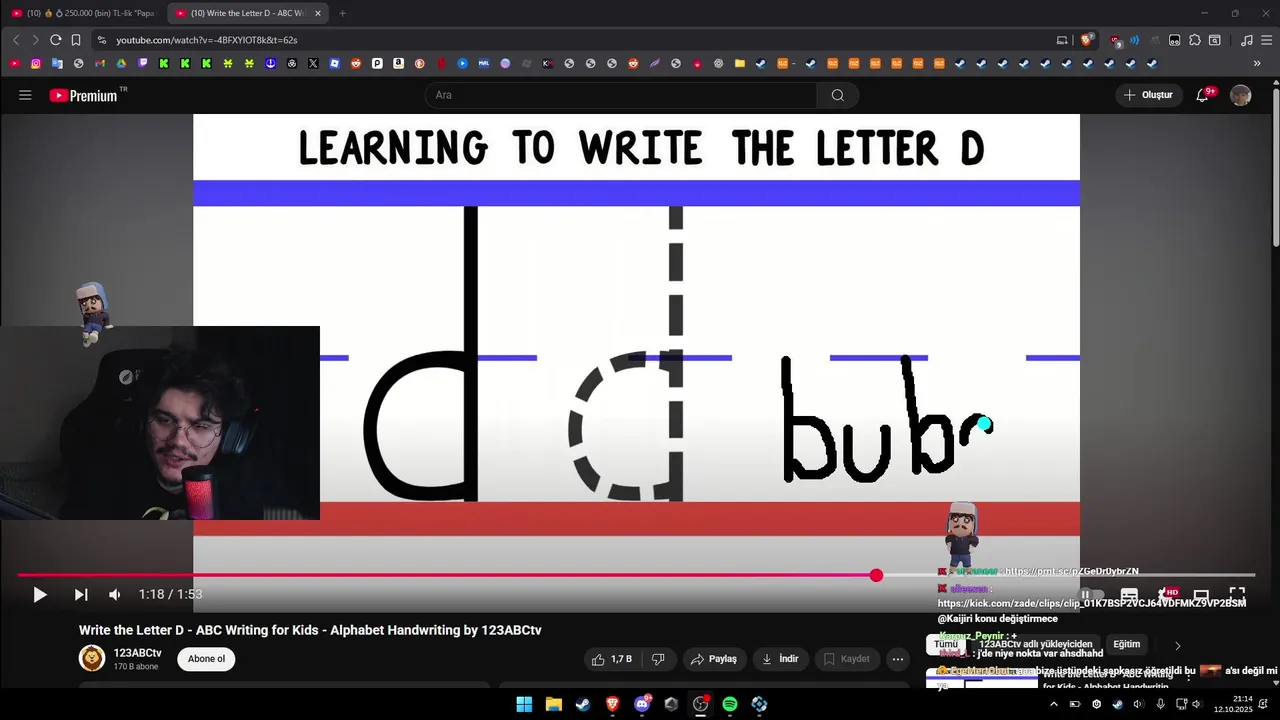Open the account avatar menu

(x=1241, y=95)
